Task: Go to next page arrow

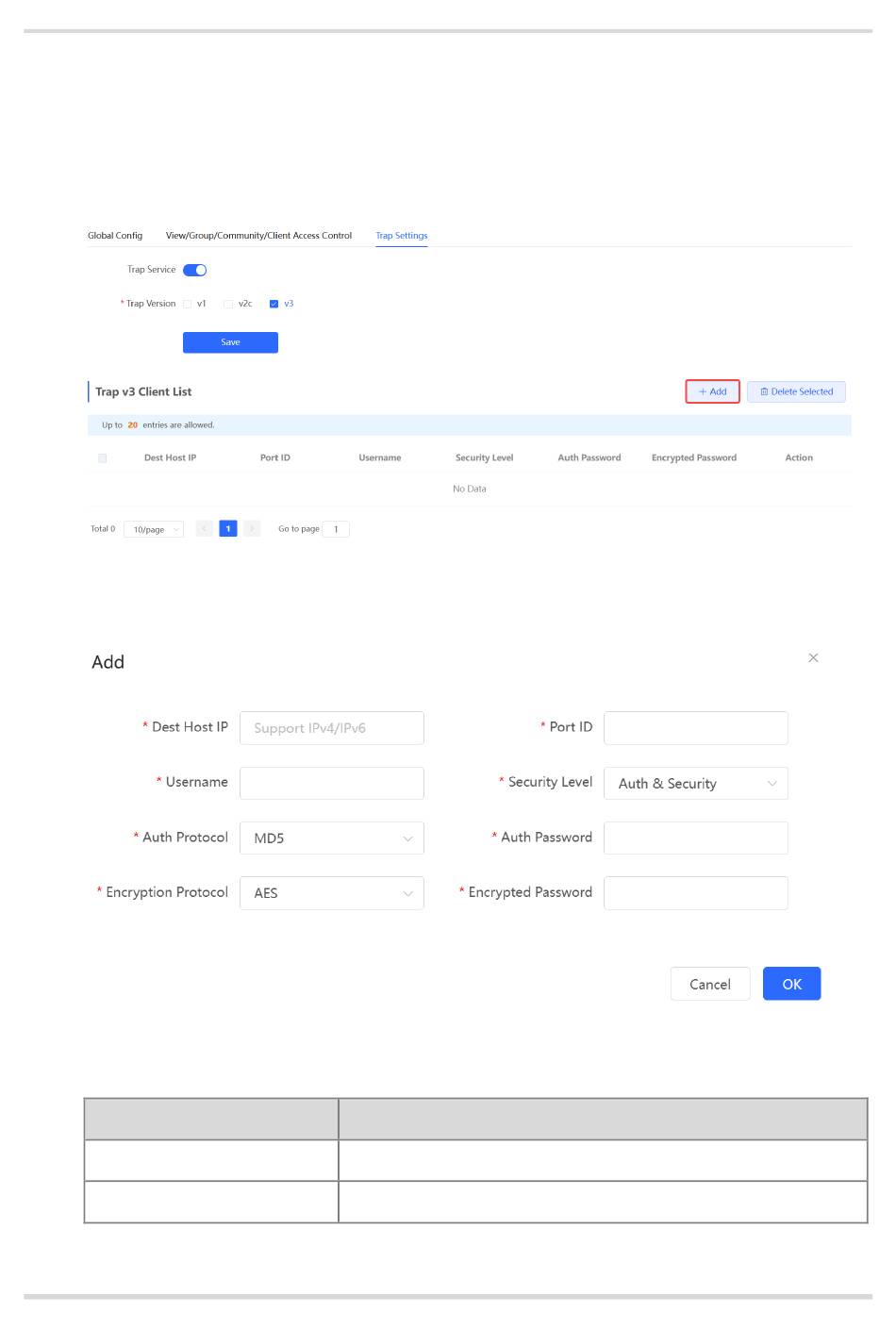Action: click(252, 529)
